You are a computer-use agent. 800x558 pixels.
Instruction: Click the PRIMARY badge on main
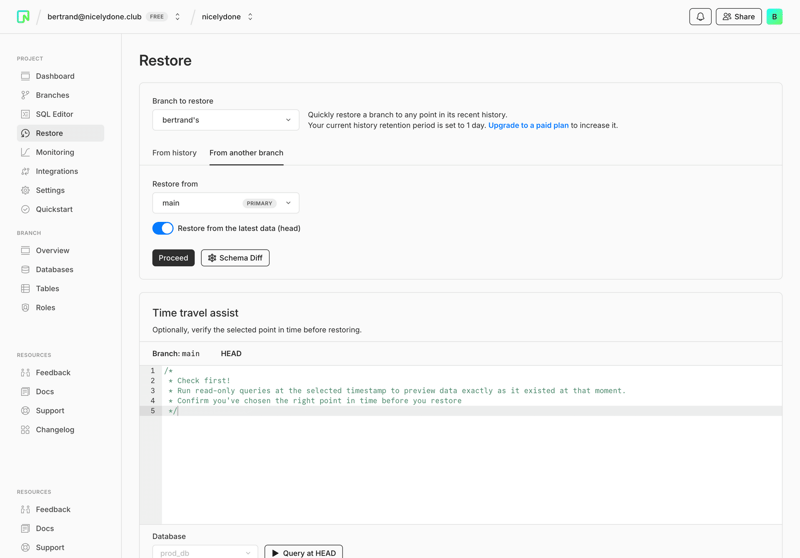point(259,203)
